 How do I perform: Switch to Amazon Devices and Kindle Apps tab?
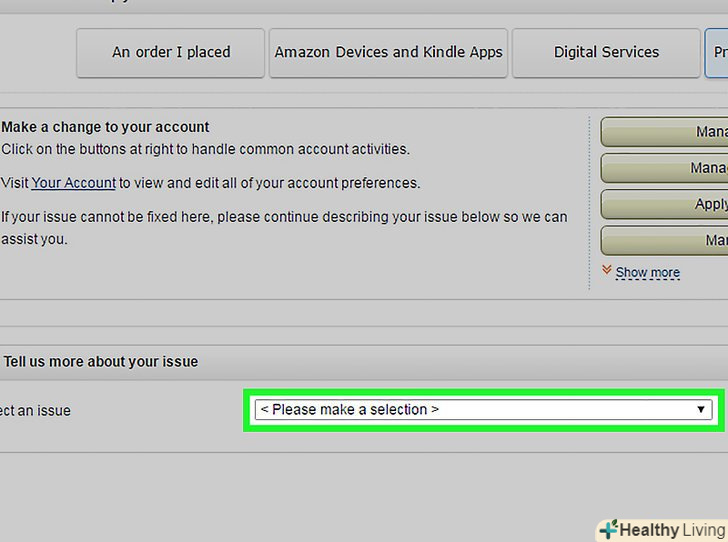pos(388,52)
